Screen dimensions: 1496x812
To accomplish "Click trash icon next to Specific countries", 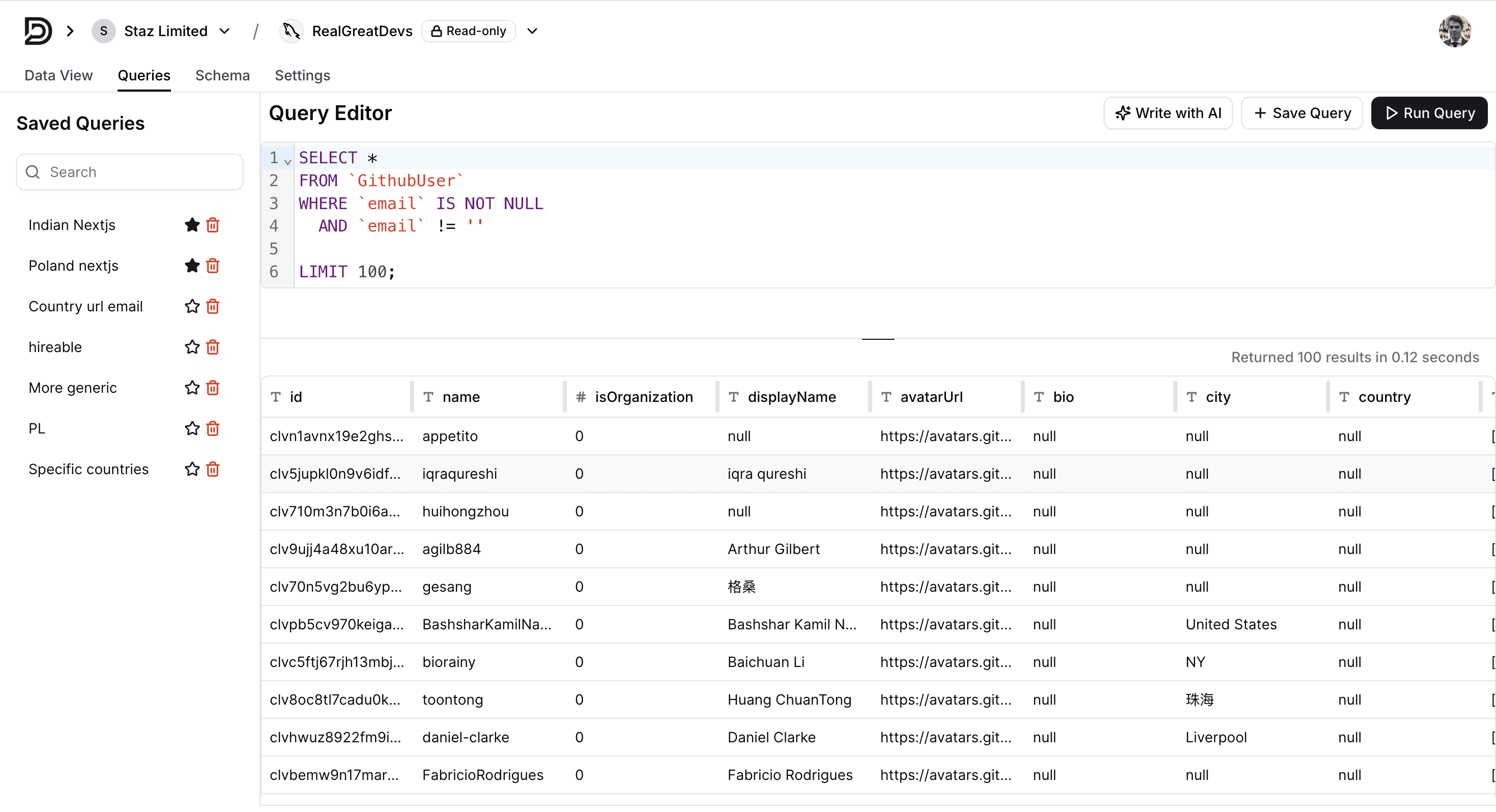I will pyautogui.click(x=213, y=469).
